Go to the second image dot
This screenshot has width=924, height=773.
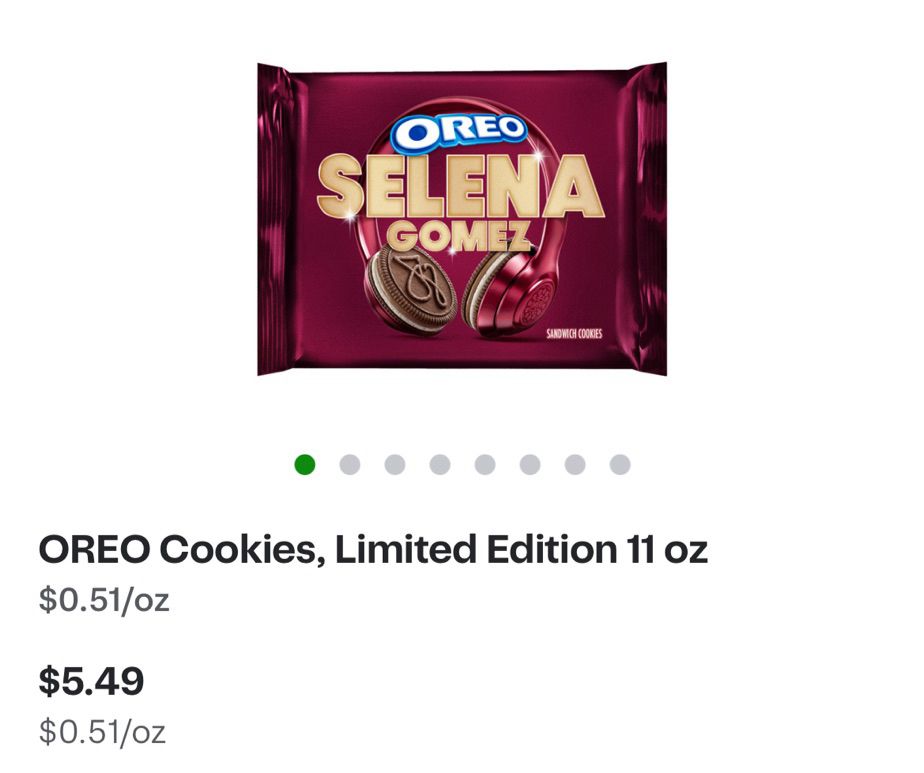pos(350,464)
